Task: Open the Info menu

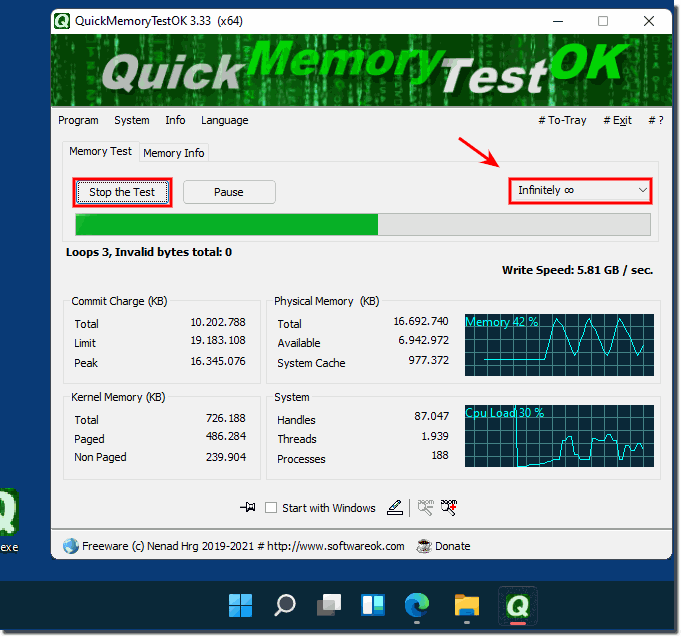Action: point(175,120)
